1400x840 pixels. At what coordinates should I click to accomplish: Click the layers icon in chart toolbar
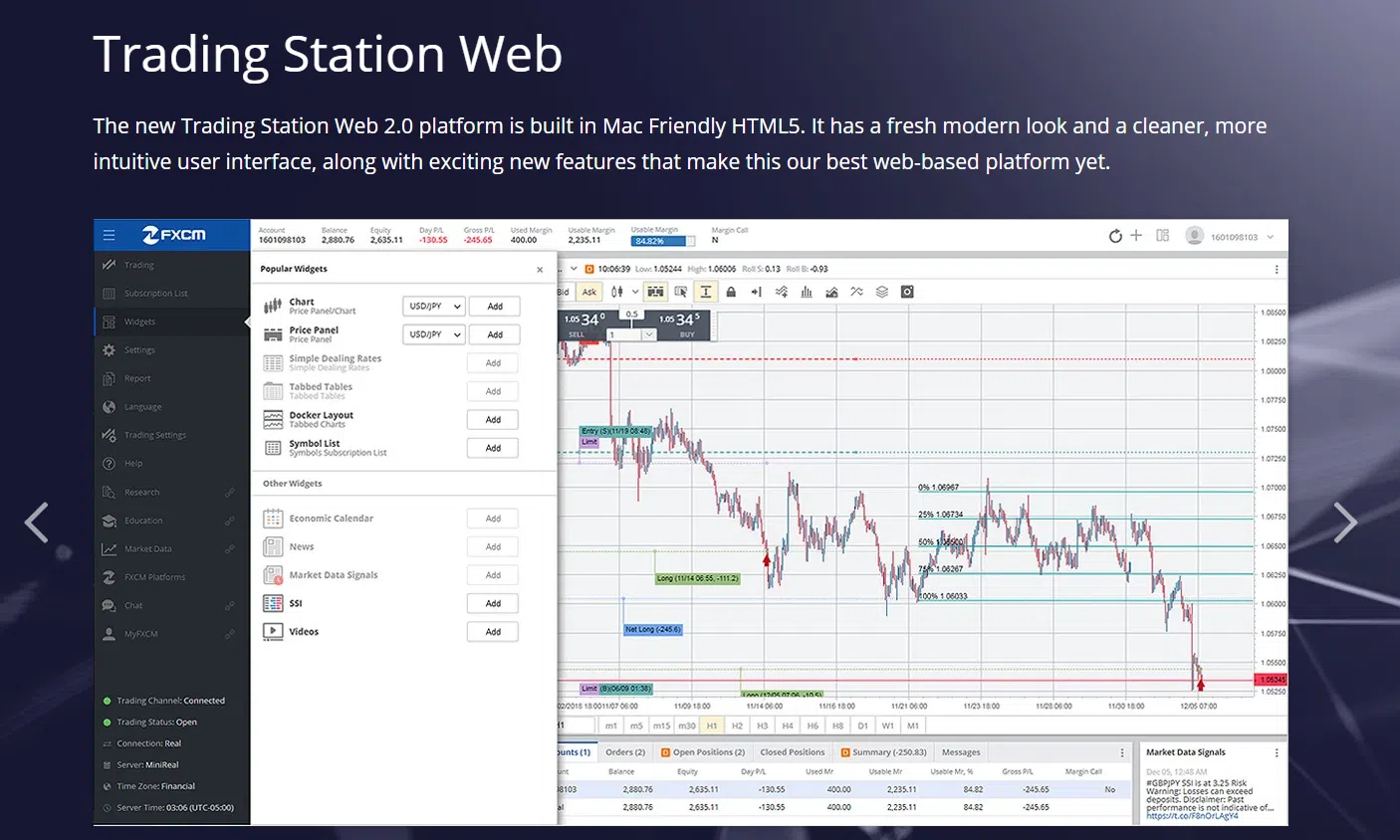tap(882, 292)
